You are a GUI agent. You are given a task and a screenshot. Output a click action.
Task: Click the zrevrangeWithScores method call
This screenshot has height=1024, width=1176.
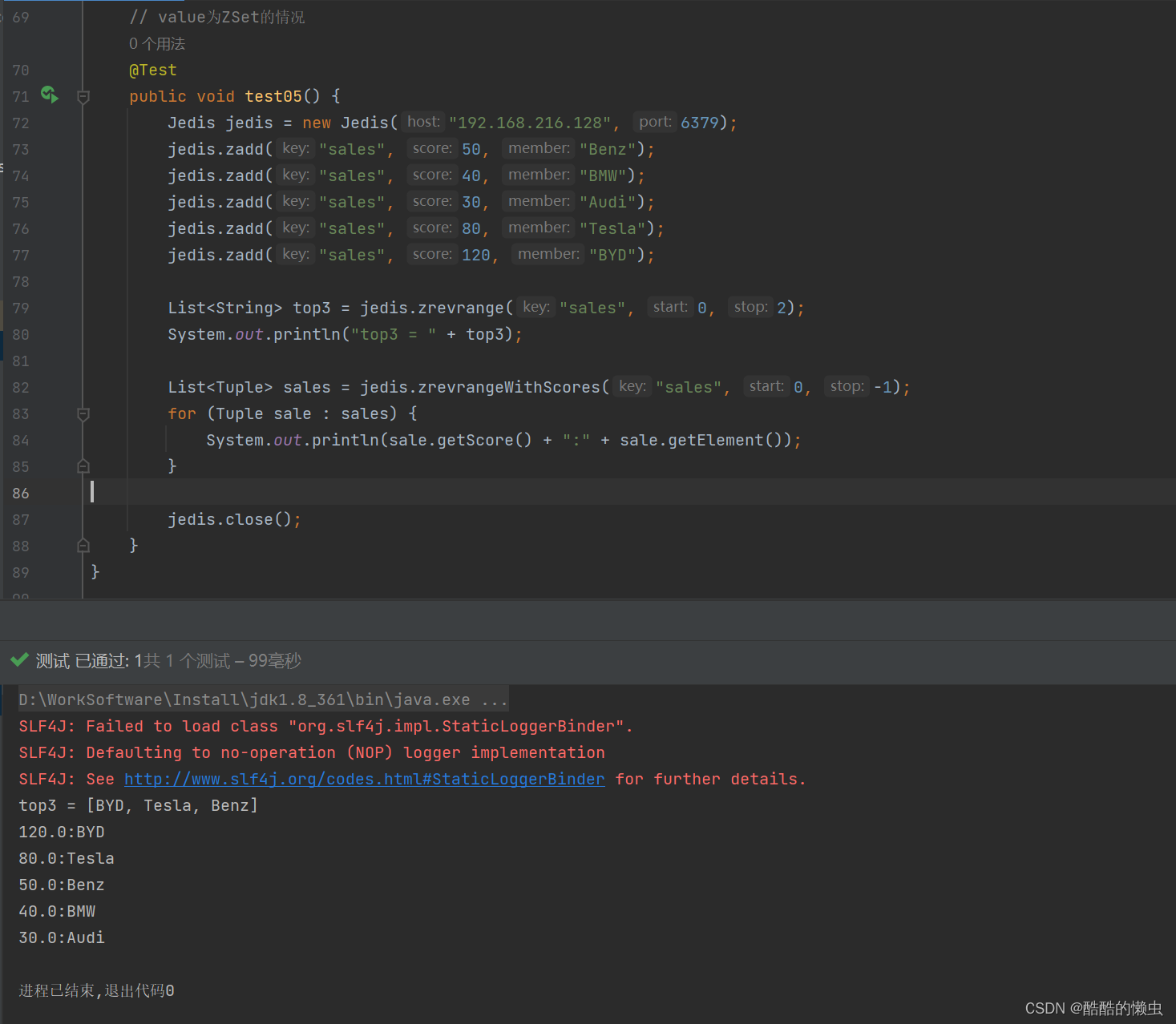(509, 387)
